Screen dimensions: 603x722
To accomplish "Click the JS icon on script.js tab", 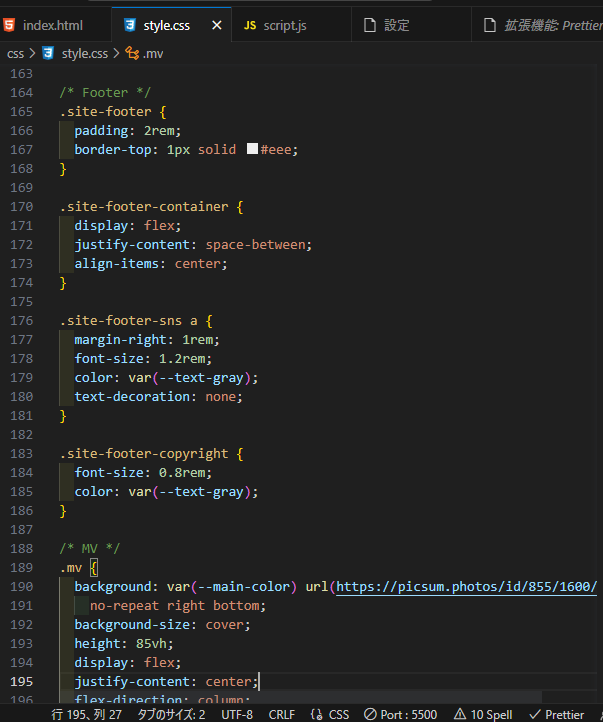I will click(249, 25).
